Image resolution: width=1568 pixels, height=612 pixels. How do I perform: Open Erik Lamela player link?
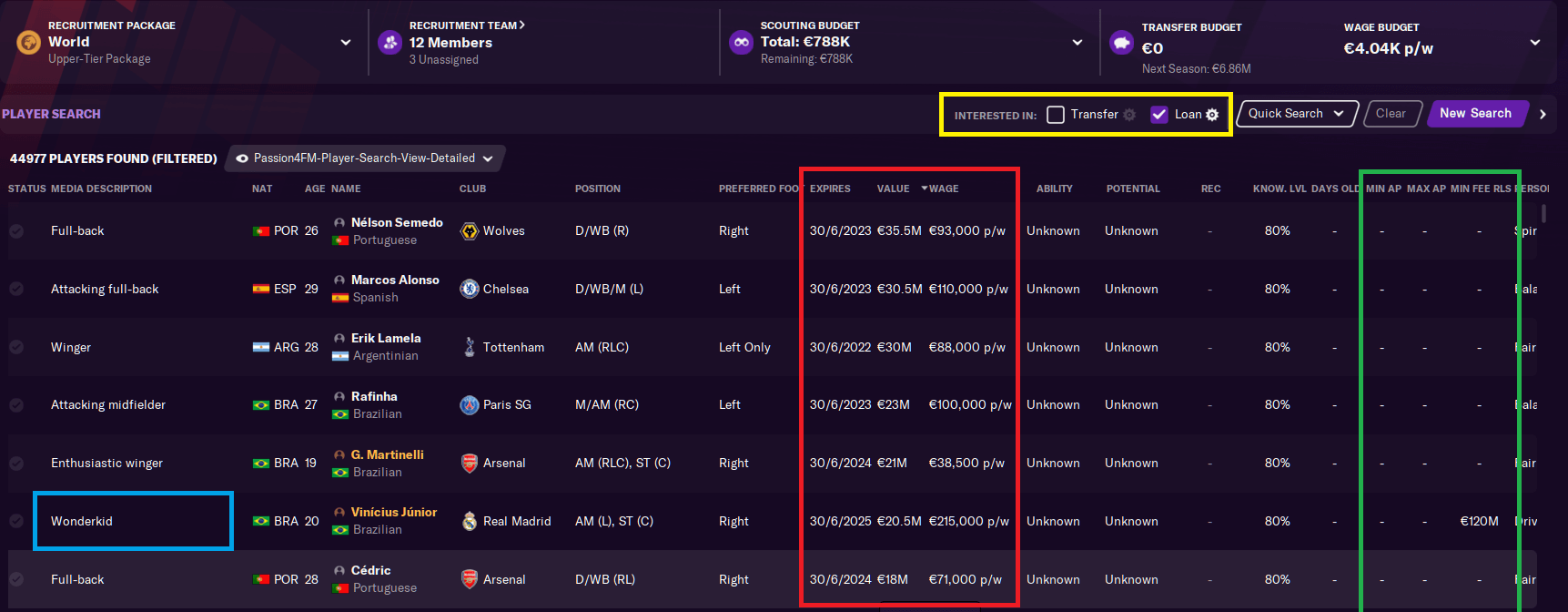386,338
